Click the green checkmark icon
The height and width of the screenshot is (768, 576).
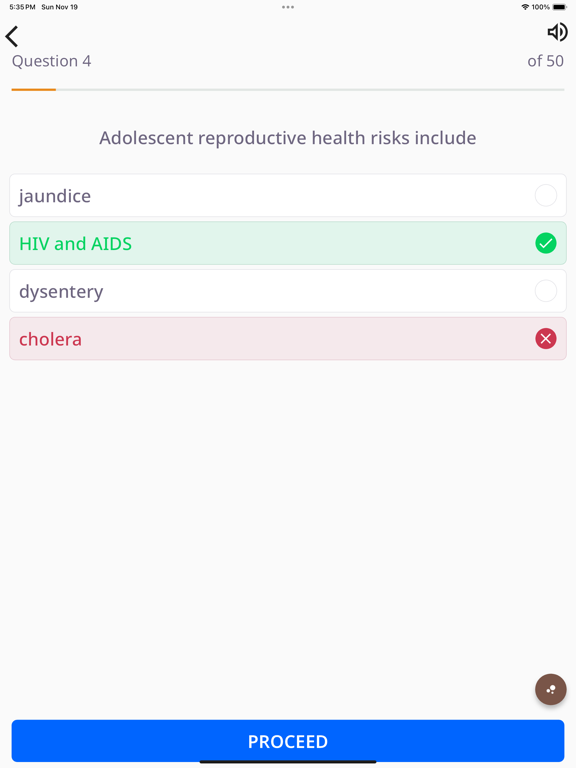click(546, 243)
